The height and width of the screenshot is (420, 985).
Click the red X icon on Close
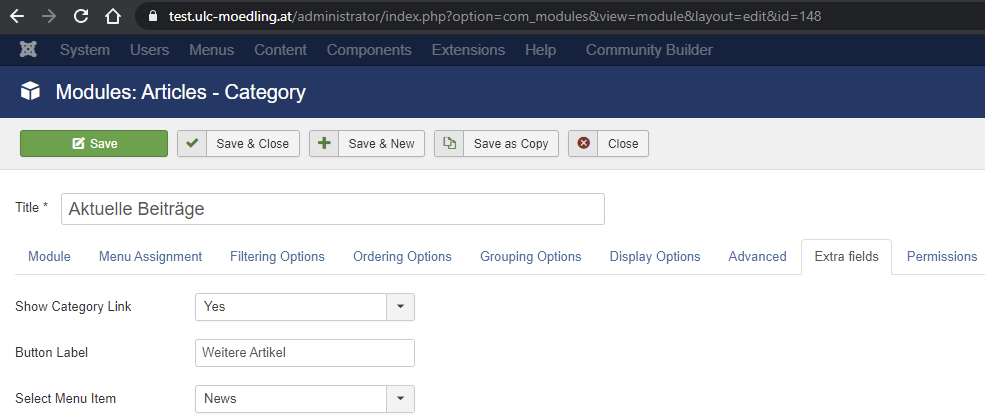583,144
